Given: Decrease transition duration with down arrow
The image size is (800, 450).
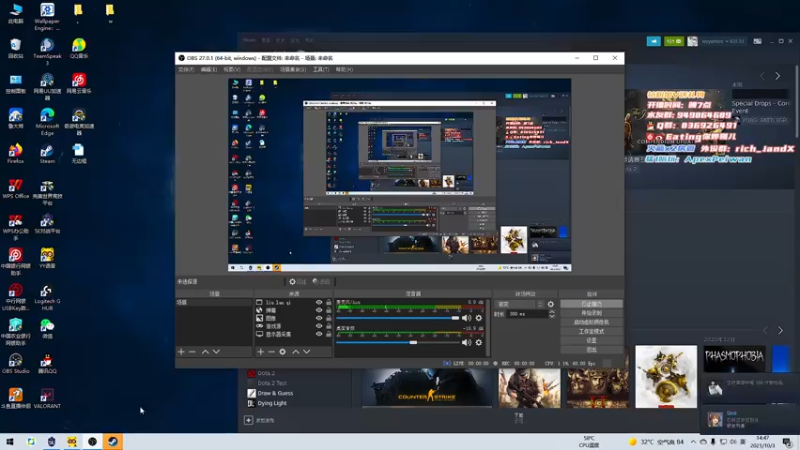Looking at the screenshot, I should click(552, 316).
